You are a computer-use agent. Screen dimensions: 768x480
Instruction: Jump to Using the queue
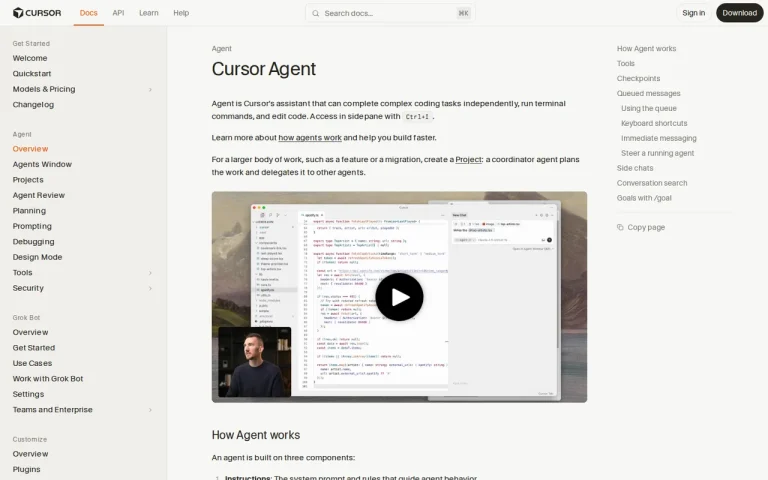pyautogui.click(x=648, y=108)
